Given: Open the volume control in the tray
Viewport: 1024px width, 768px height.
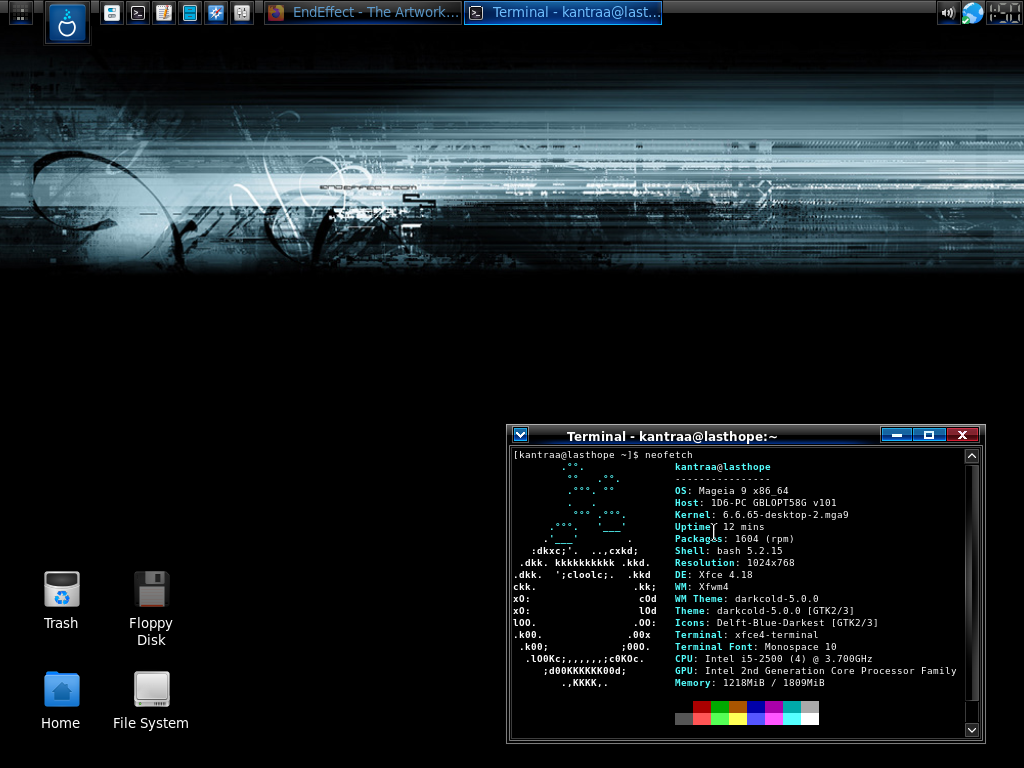Looking at the screenshot, I should click(948, 12).
